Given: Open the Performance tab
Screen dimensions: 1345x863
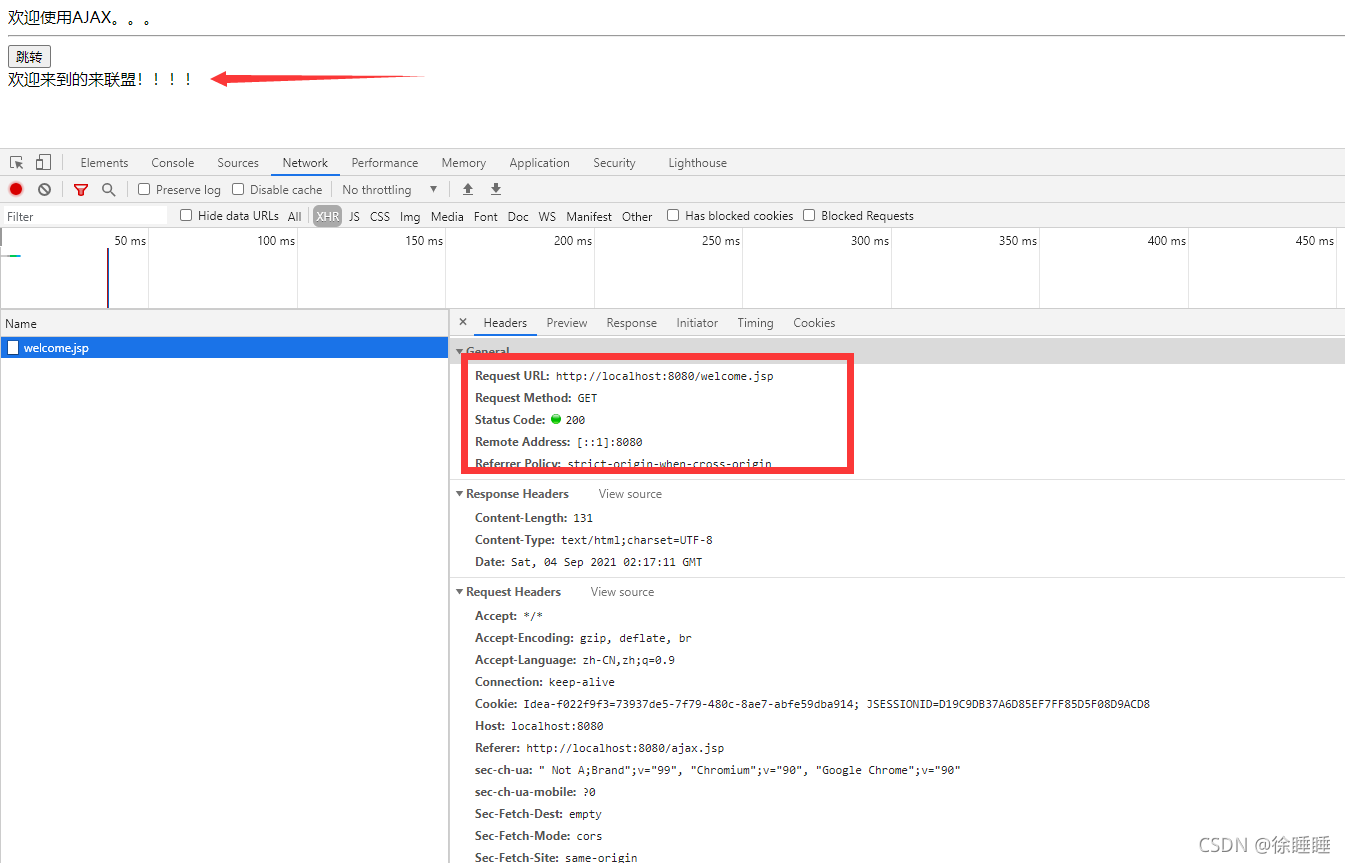Looking at the screenshot, I should (x=385, y=163).
